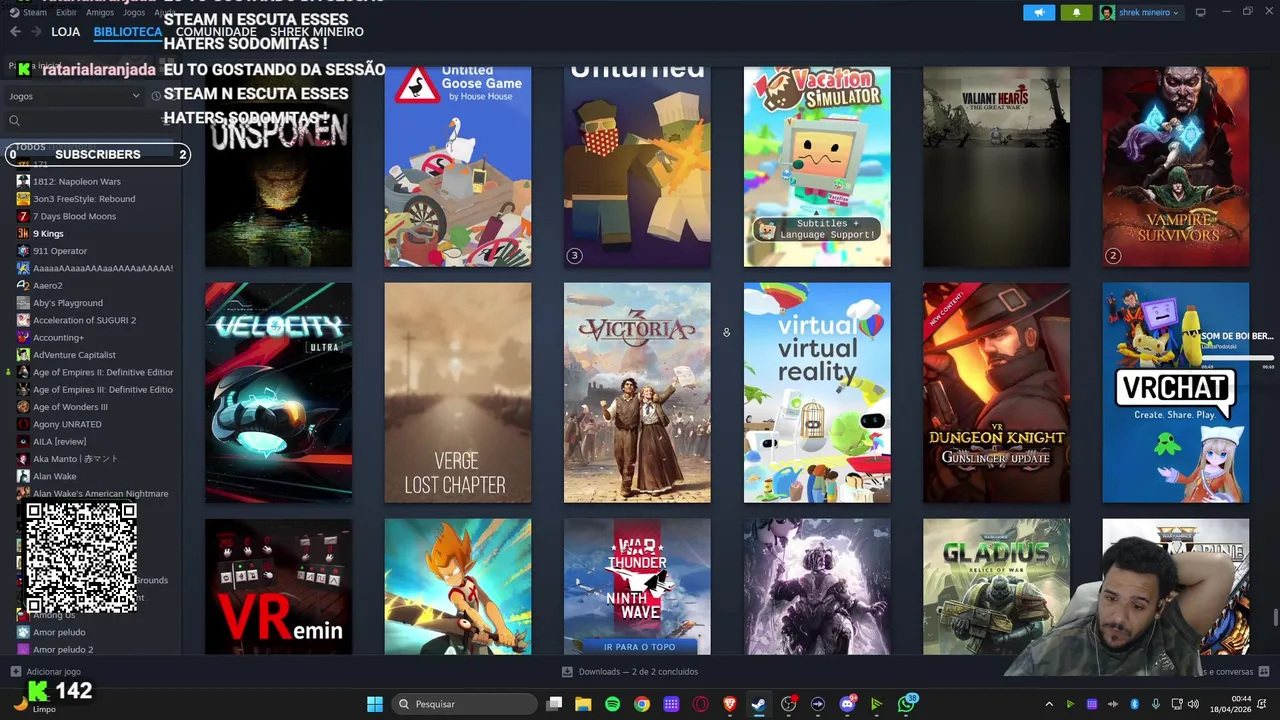Viewport: 1280px width, 720px height.
Task: Open WhatsApp from the taskbar
Action: tap(907, 704)
